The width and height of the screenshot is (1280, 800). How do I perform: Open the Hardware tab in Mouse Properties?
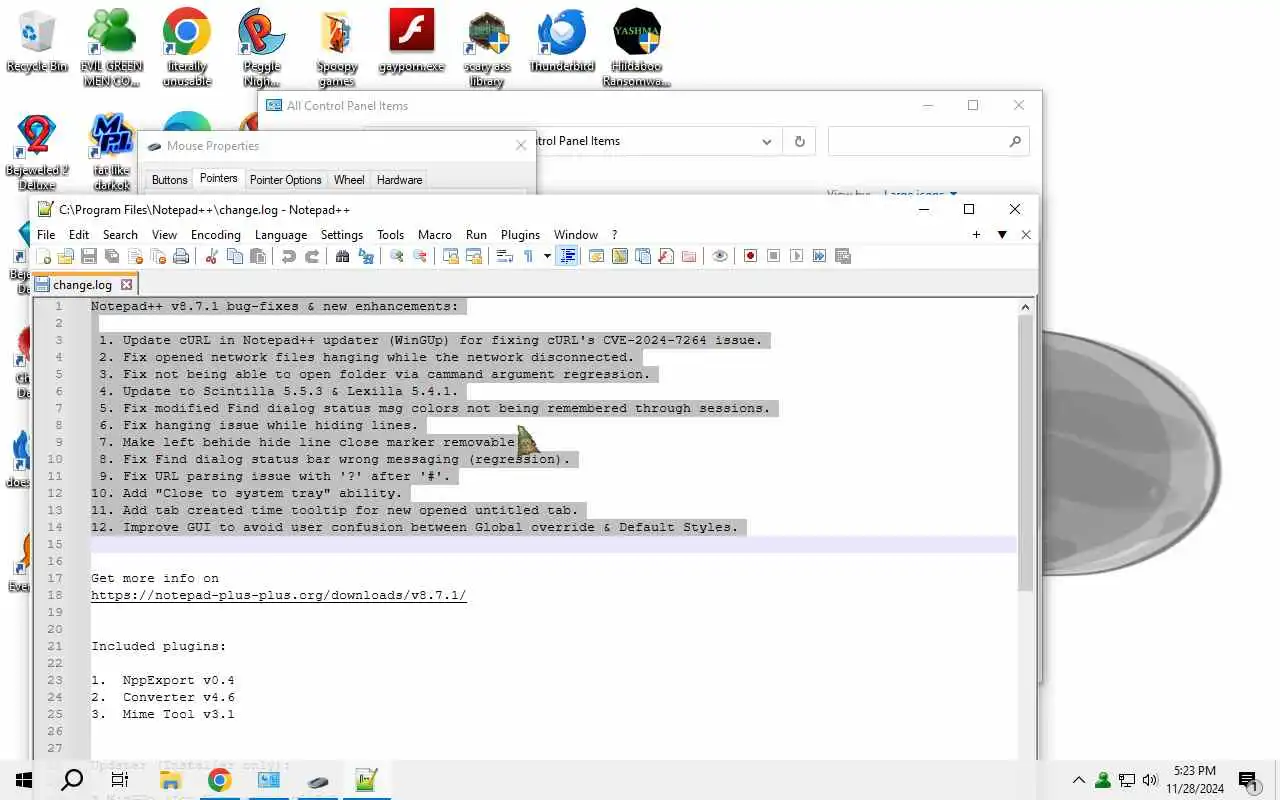coord(400,180)
